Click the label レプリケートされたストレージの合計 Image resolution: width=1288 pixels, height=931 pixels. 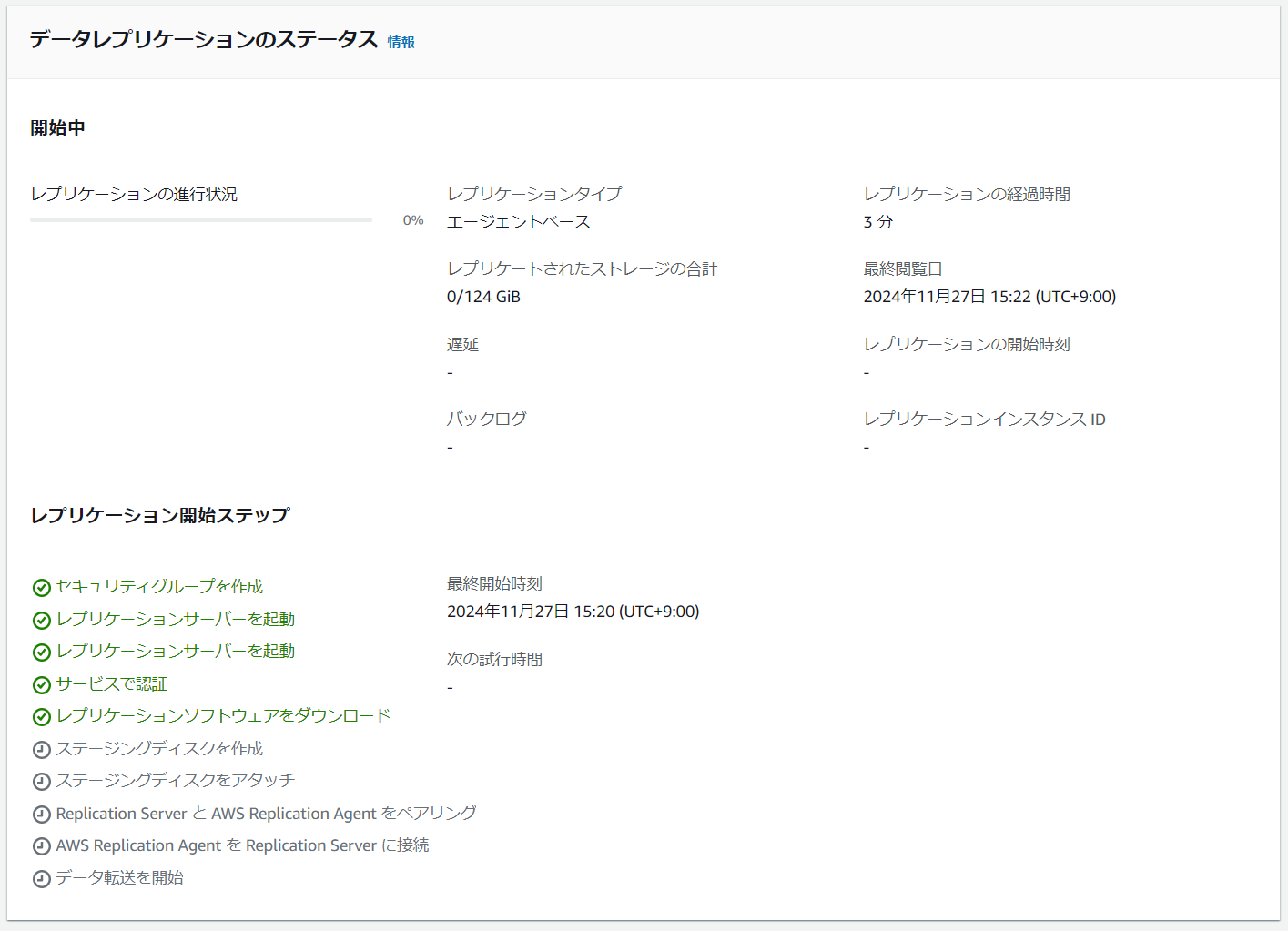582,268
